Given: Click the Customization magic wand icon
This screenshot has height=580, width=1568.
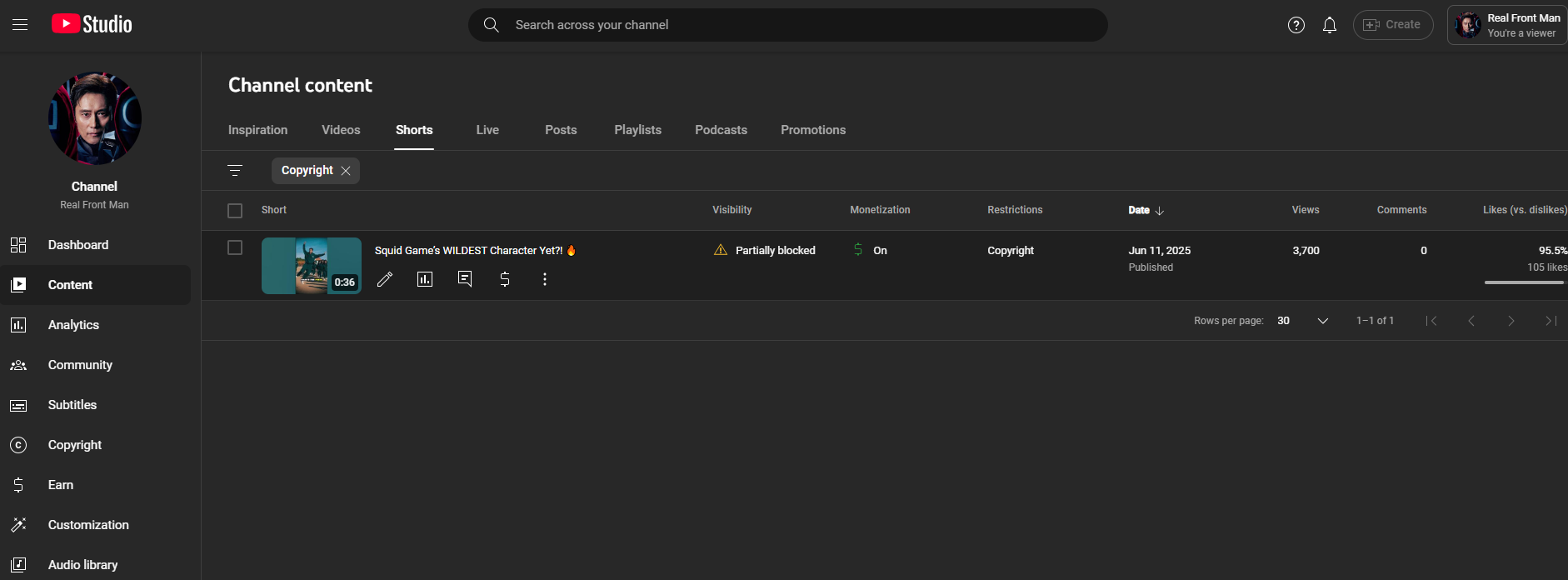Looking at the screenshot, I should click(18, 525).
